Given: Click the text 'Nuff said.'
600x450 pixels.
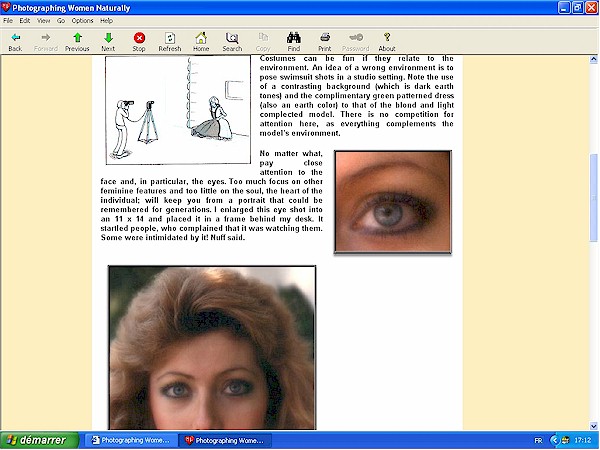Looking at the screenshot, I should click(x=228, y=238).
